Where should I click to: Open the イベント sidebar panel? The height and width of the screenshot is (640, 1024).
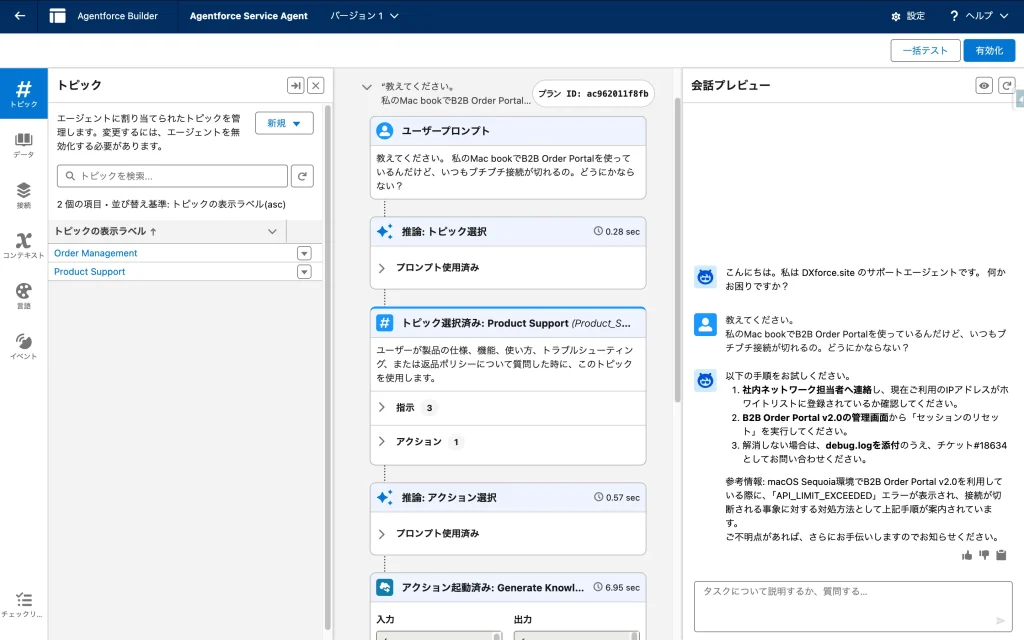(x=23, y=347)
